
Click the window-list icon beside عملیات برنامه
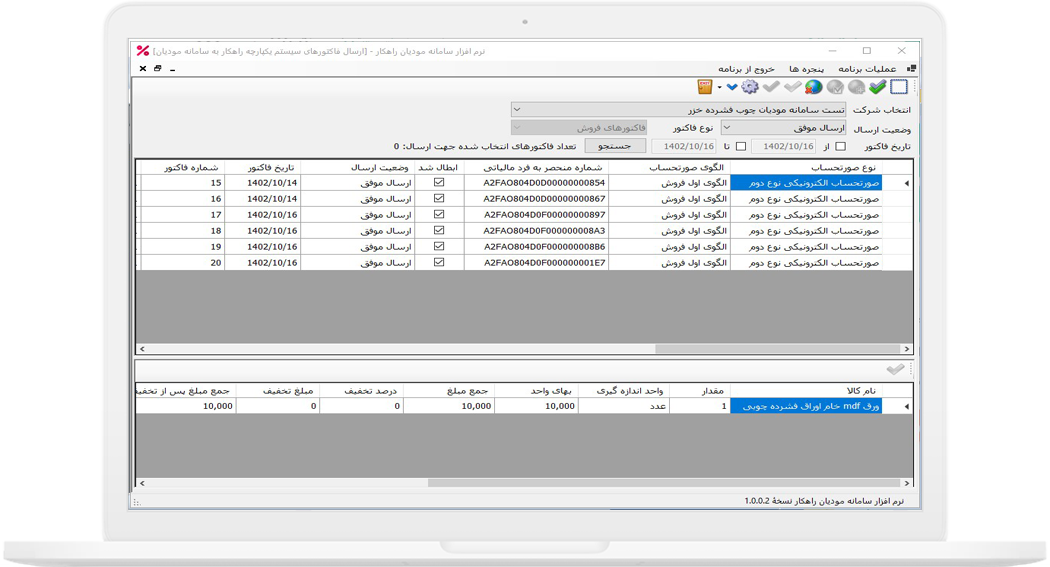click(911, 68)
